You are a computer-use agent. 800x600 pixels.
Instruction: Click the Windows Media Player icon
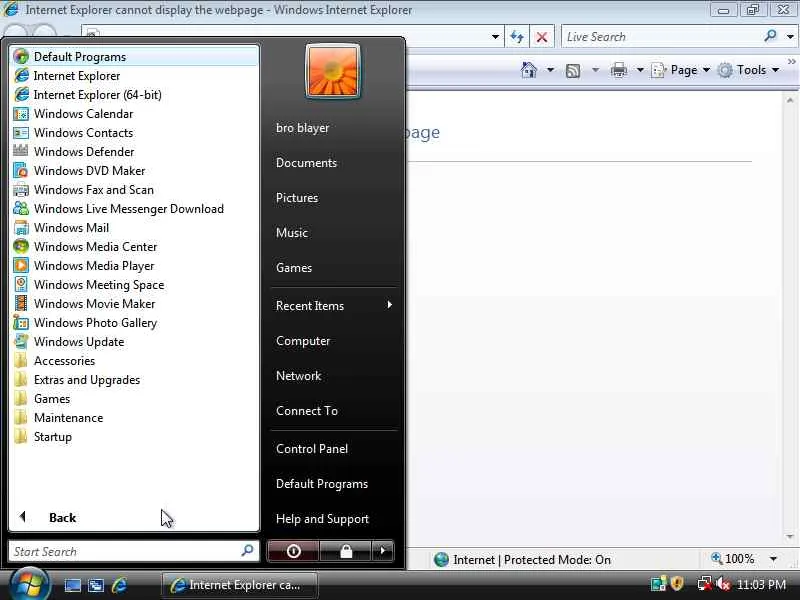pyautogui.click(x=21, y=265)
